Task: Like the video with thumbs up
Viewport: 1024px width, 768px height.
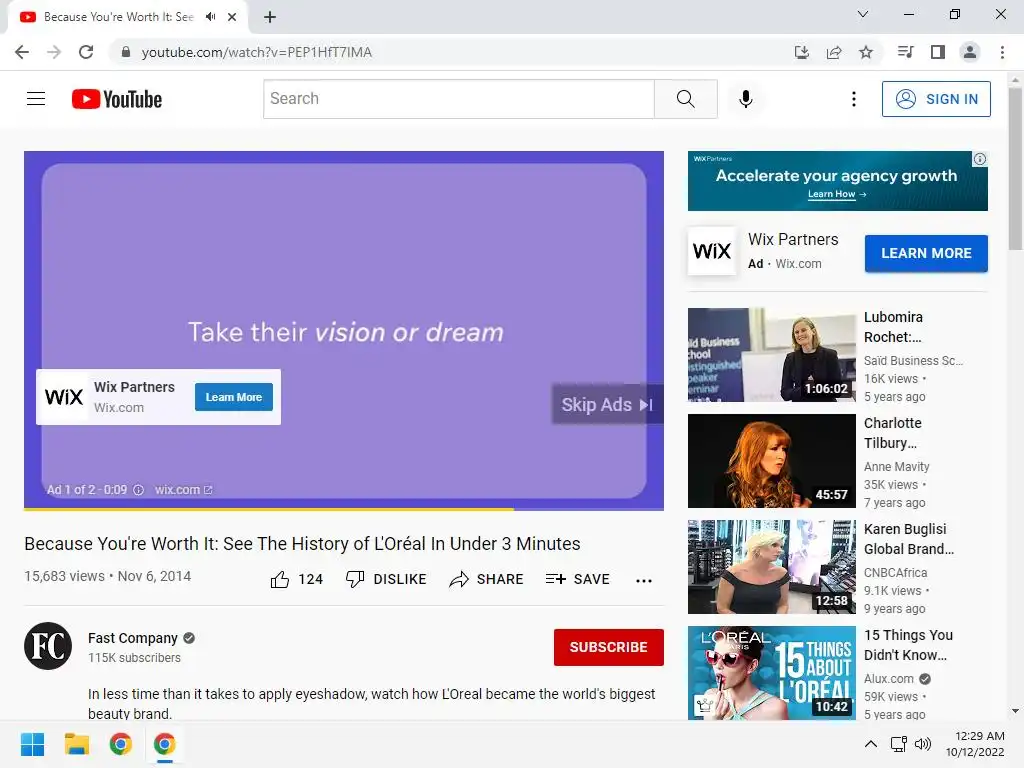Action: click(x=297, y=579)
